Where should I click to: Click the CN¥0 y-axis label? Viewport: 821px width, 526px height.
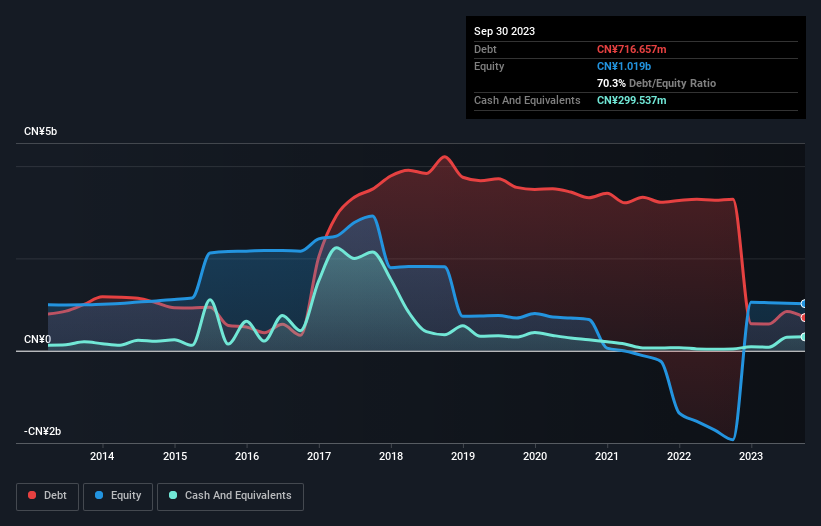point(38,340)
